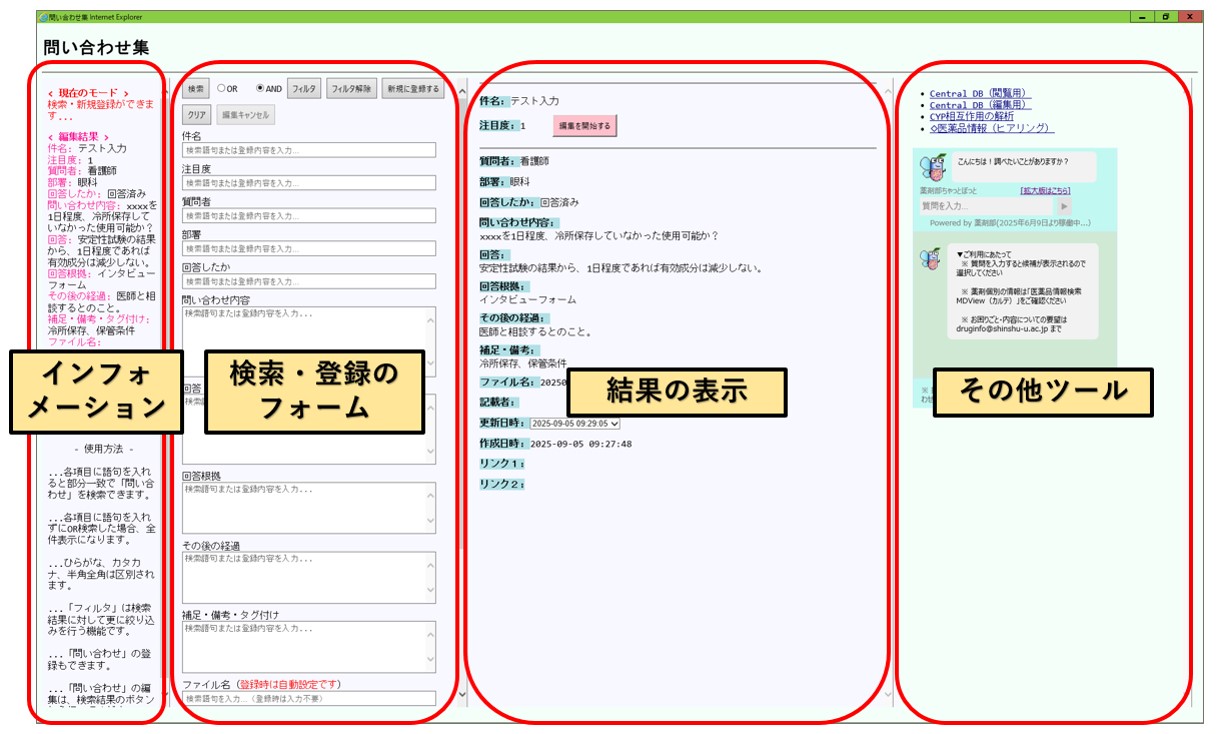
Task: Open the 更新日時 date dropdown
Action: (x=575, y=424)
